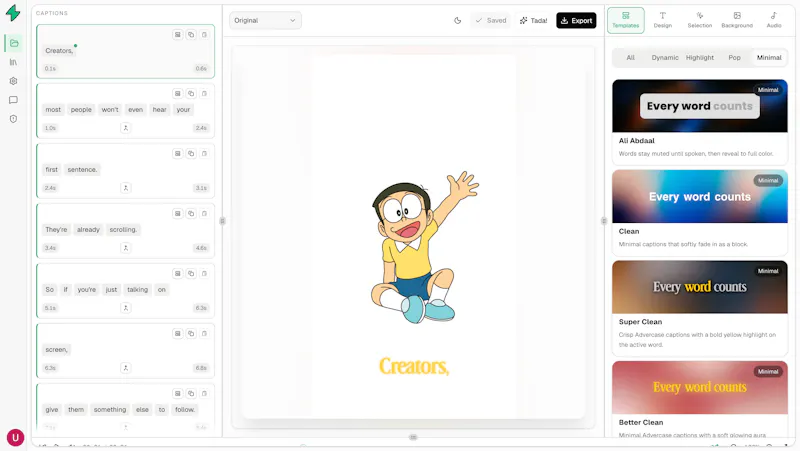Delete the "screen," caption block
The image size is (800, 451).
coord(204,334)
